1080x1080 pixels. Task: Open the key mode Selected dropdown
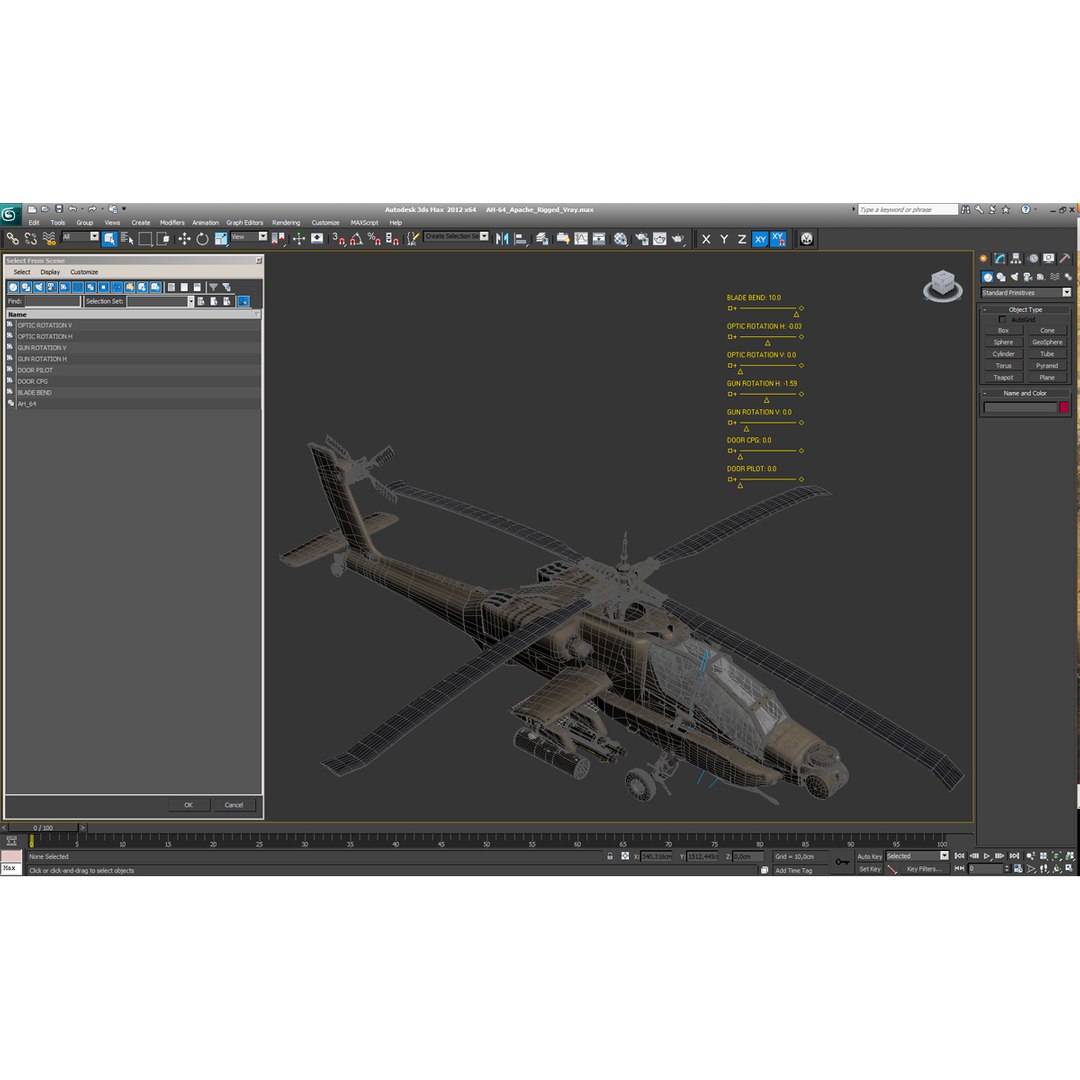[x=917, y=856]
